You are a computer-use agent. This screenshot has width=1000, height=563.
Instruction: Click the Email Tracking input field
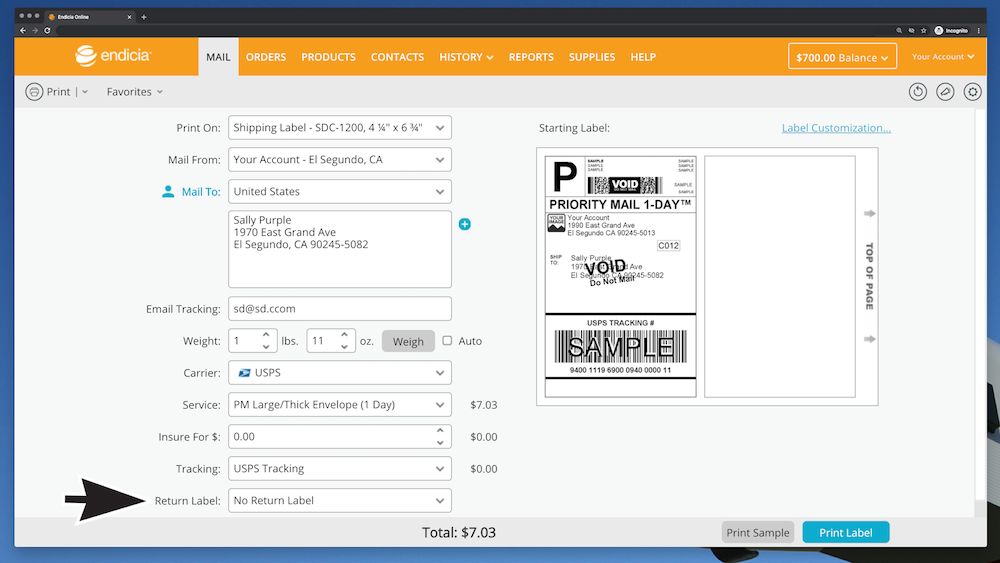pyautogui.click(x=340, y=309)
